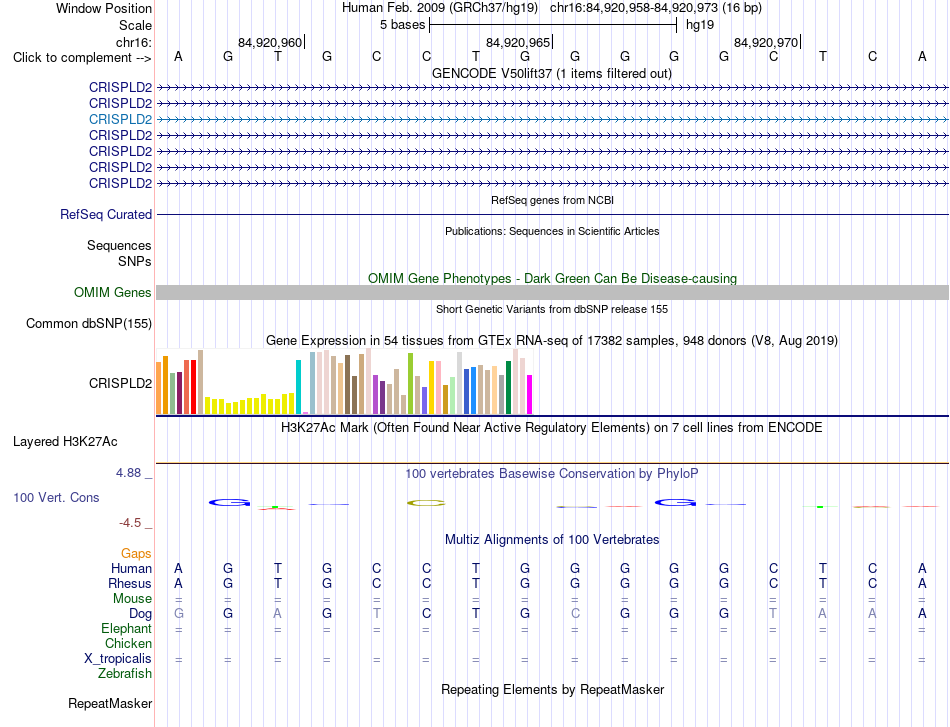Image resolution: width=950 pixels, height=727 pixels.
Task: Click the Elephant species label
Action: coord(127,628)
